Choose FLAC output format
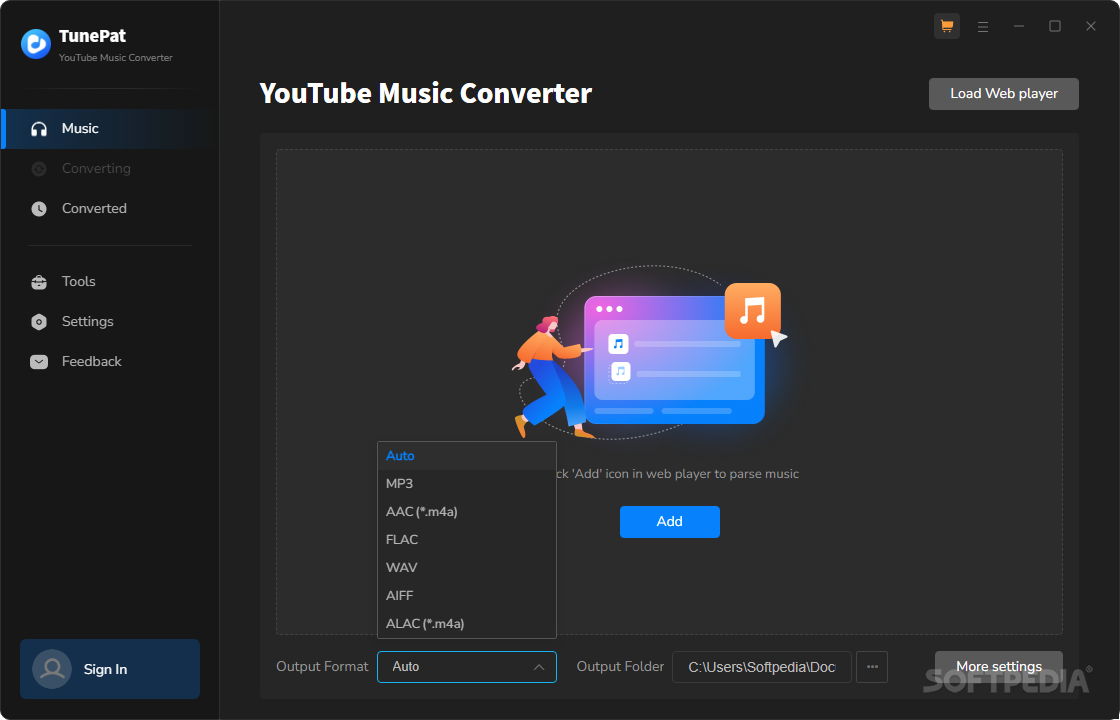 pyautogui.click(x=466, y=539)
